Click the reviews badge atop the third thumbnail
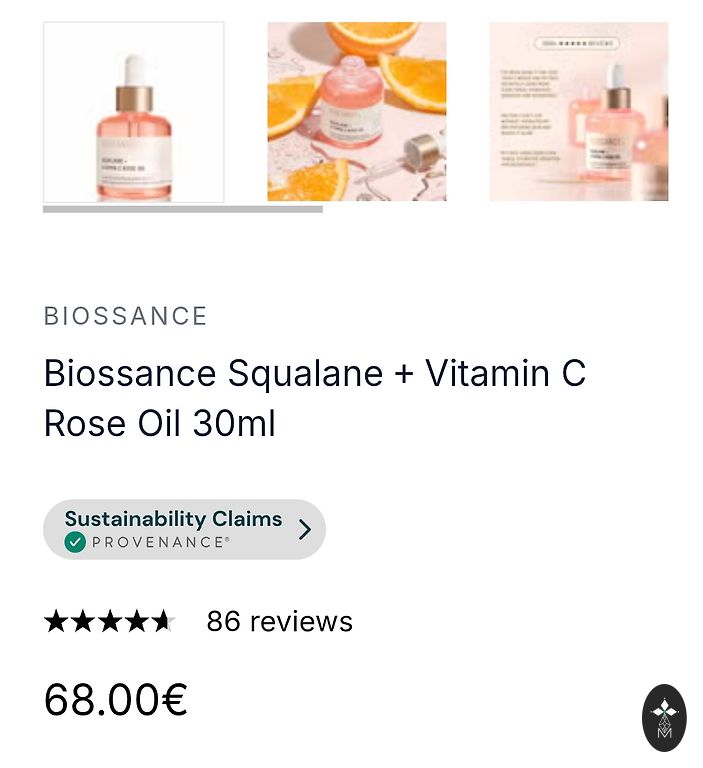This screenshot has width=703, height=768. pos(577,44)
